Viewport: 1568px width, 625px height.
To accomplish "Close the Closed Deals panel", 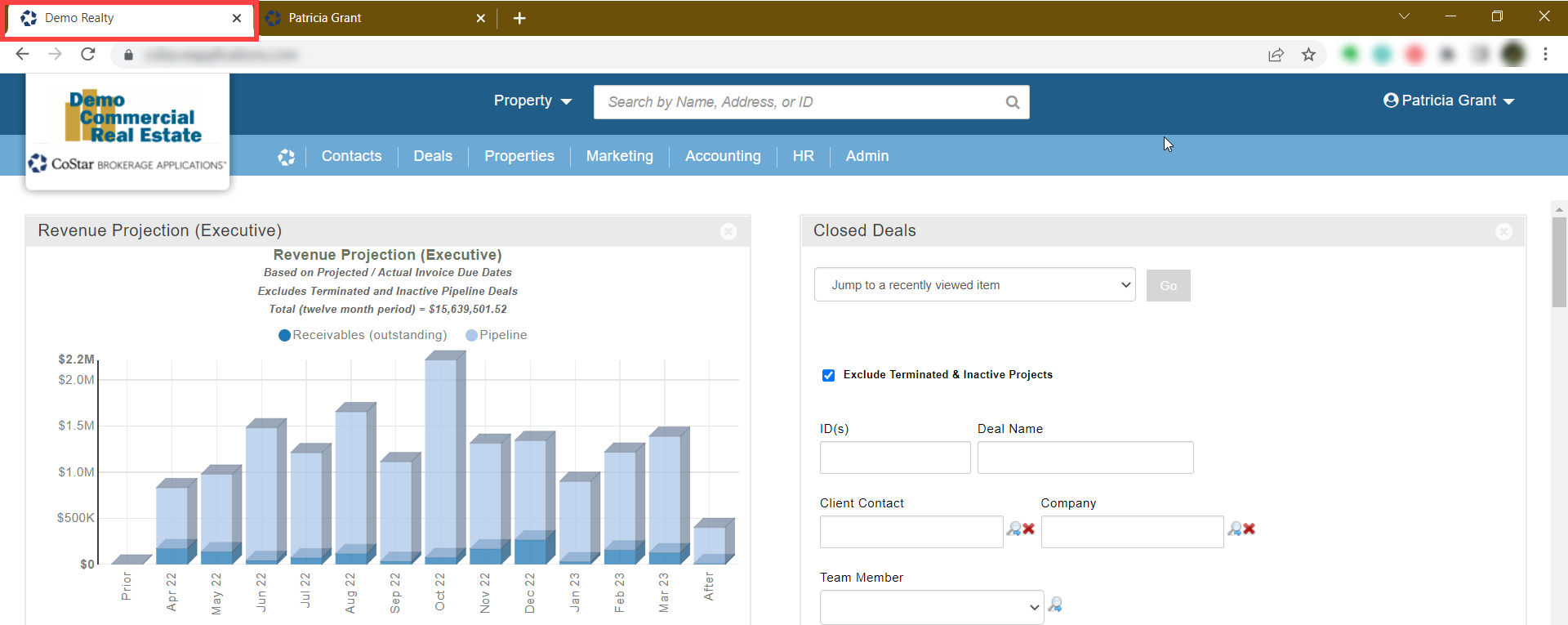I will coord(1503,232).
